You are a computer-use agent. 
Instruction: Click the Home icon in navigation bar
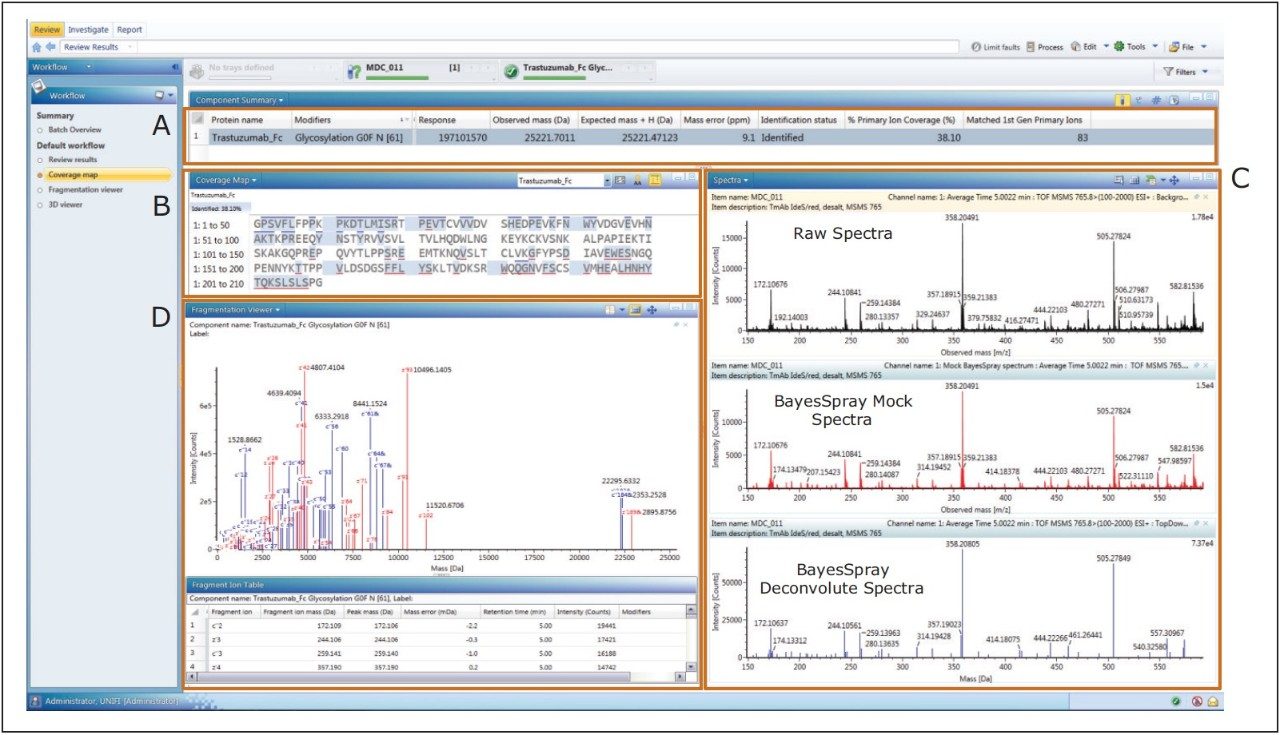[x=37, y=47]
